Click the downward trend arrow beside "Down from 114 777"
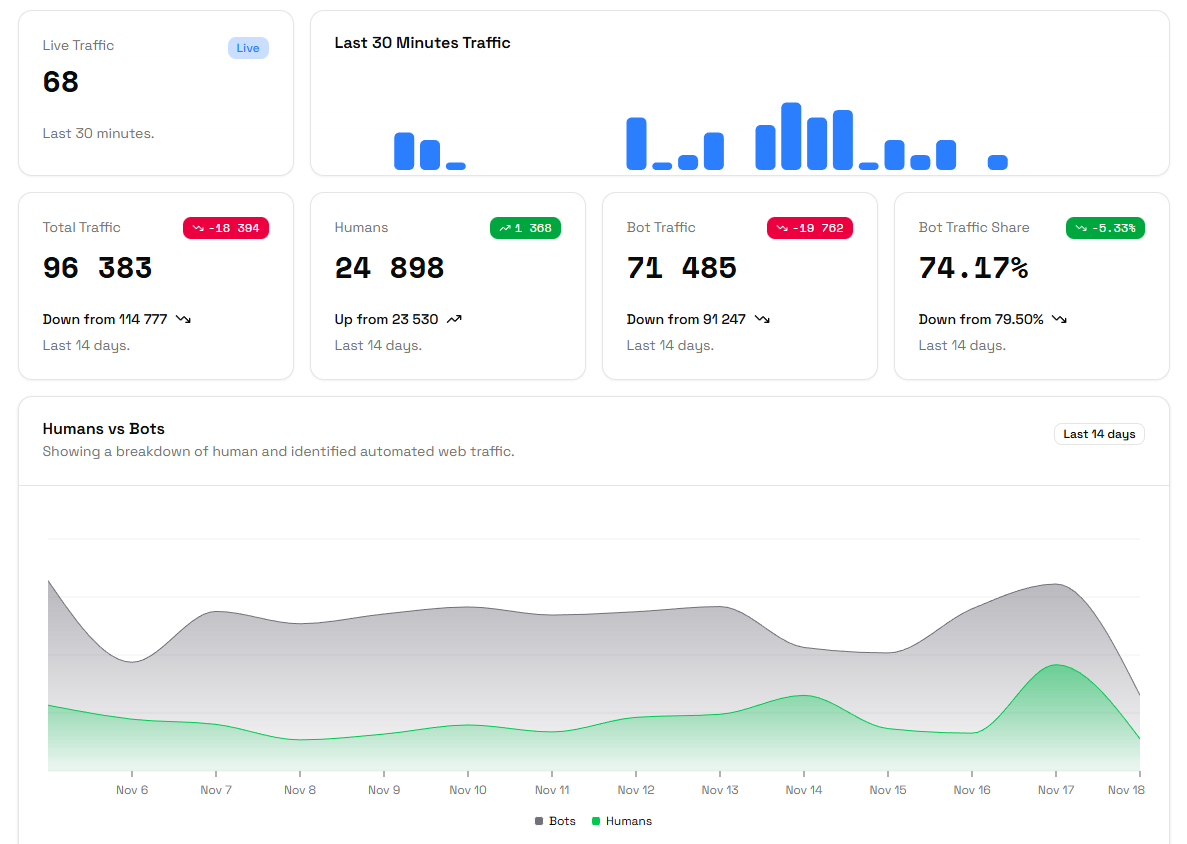The width and height of the screenshot is (1187, 844). tap(183, 319)
